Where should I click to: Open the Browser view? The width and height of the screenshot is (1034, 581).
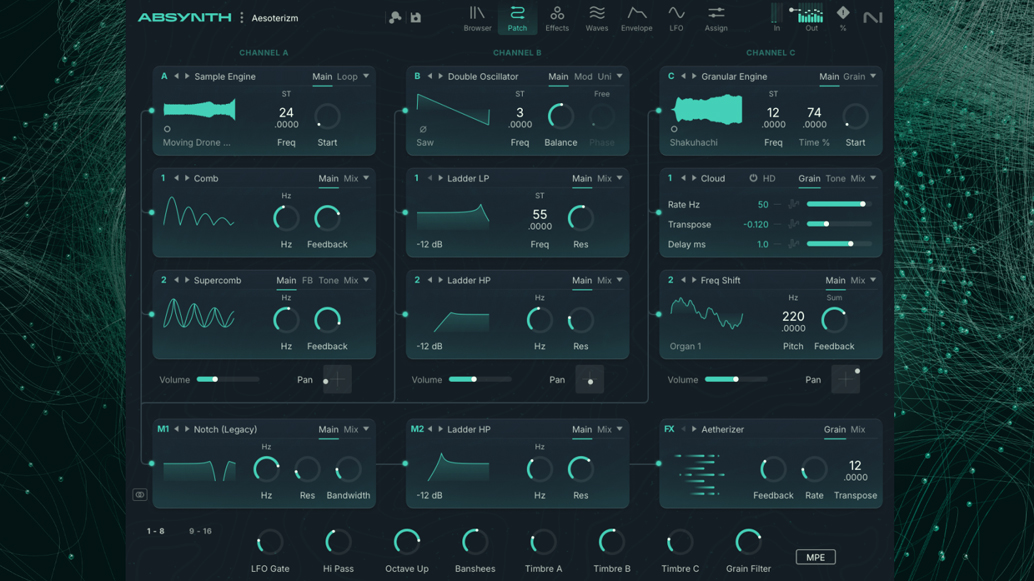[477, 17]
